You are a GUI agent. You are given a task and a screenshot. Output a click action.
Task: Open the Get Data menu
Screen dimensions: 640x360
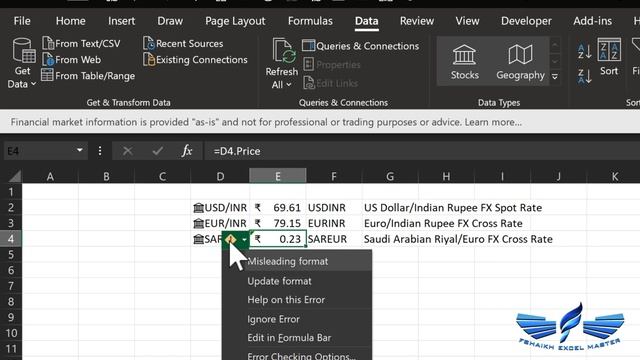tap(21, 63)
